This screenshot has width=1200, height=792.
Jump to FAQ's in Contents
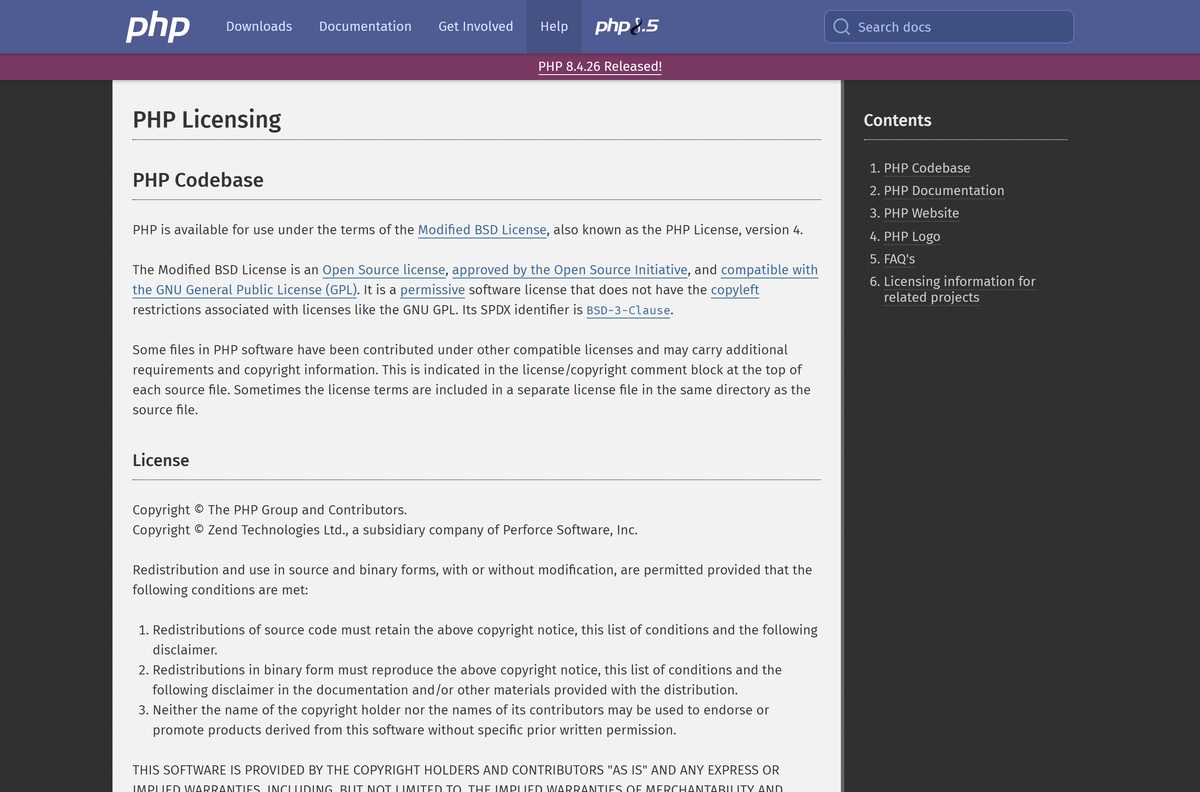pos(899,258)
